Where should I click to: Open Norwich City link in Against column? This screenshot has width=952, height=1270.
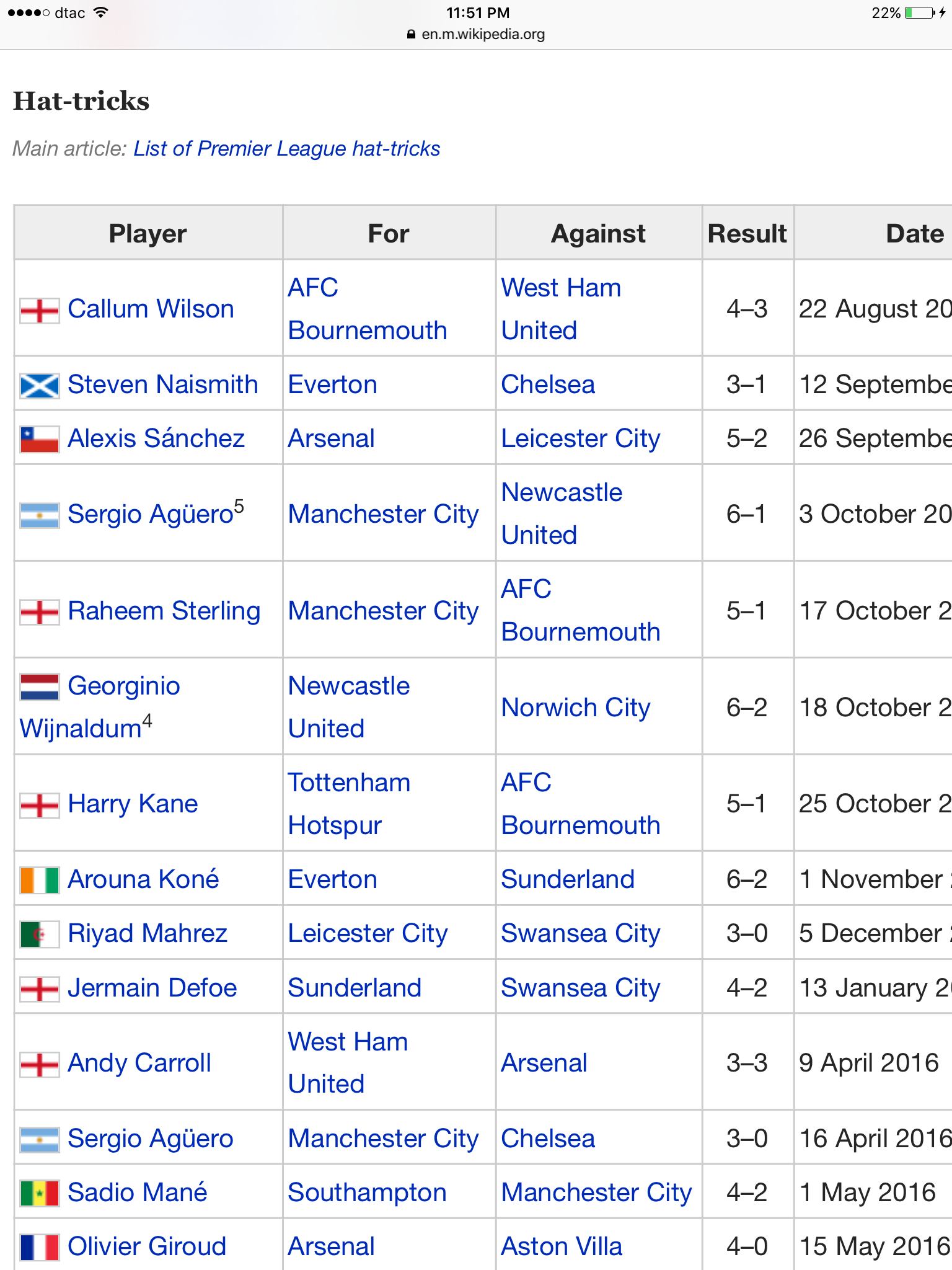pyautogui.click(x=575, y=708)
